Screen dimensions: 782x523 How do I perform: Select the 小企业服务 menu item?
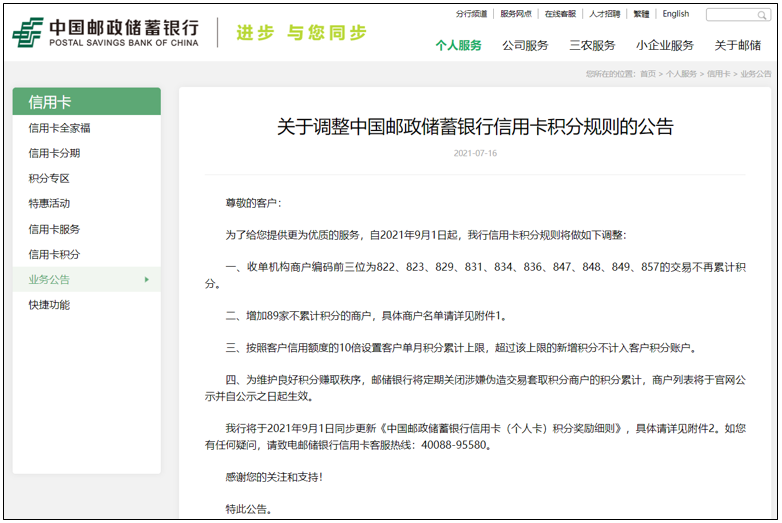[665, 46]
